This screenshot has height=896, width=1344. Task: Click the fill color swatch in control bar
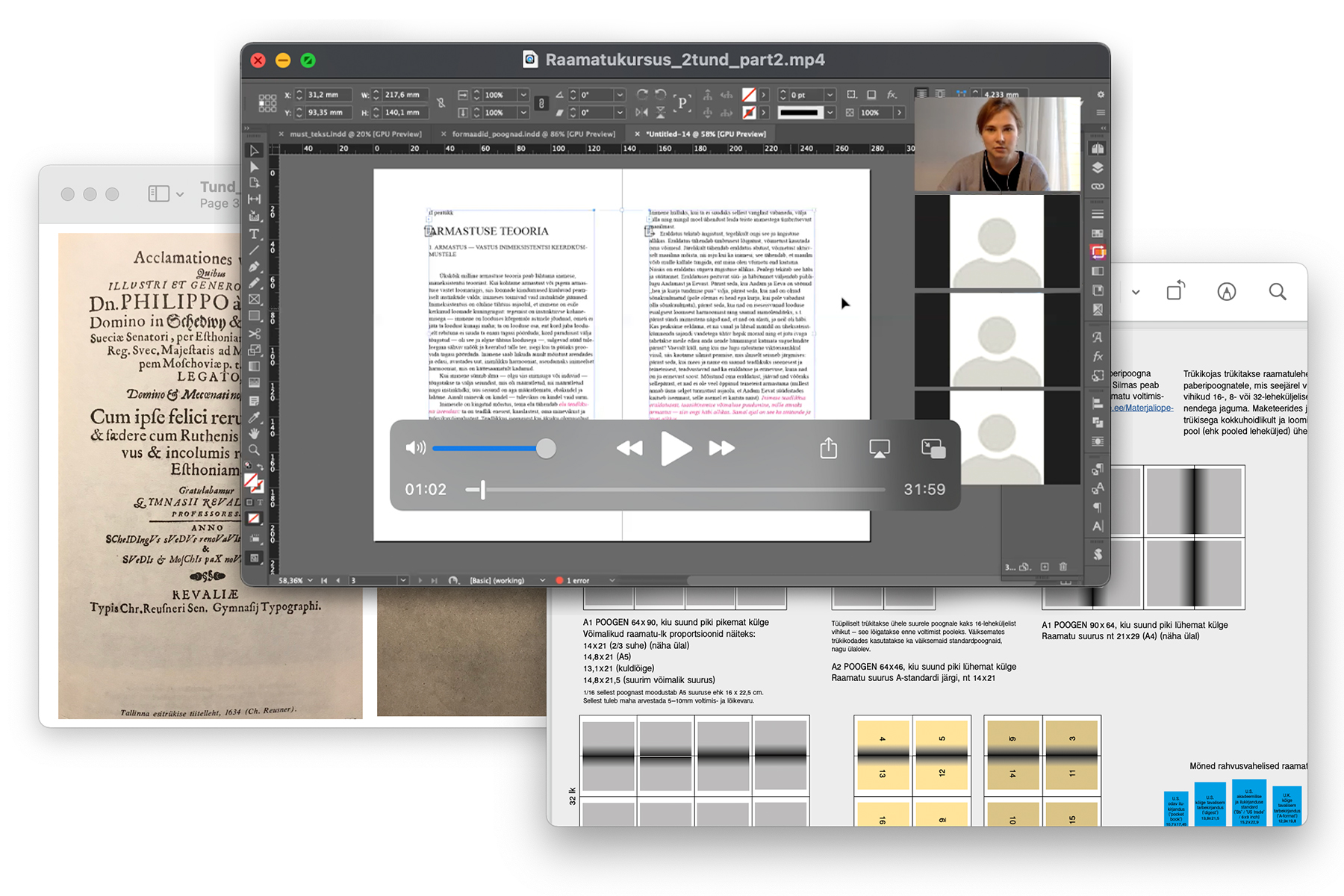tap(749, 95)
